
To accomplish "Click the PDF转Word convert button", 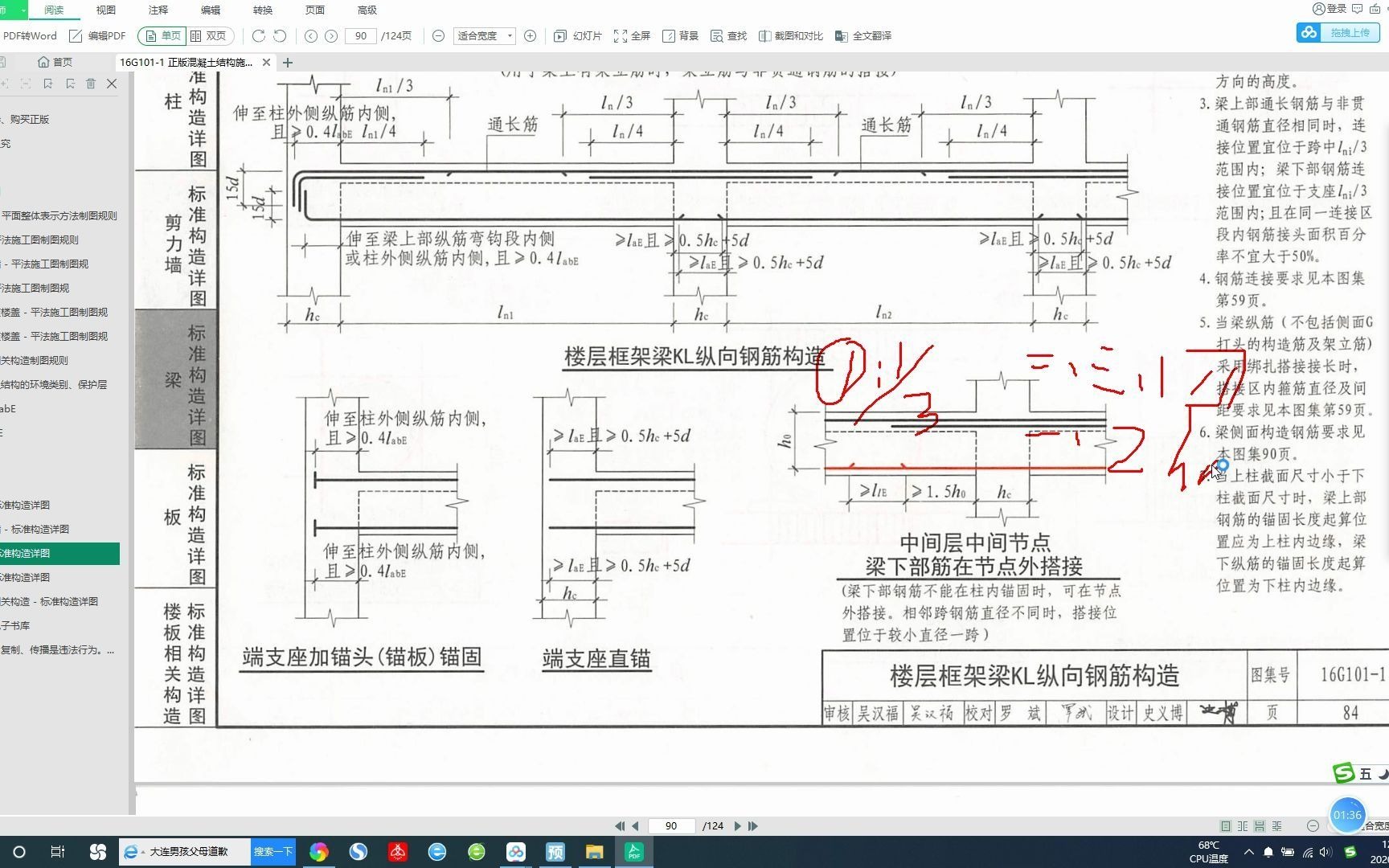I will (29, 35).
